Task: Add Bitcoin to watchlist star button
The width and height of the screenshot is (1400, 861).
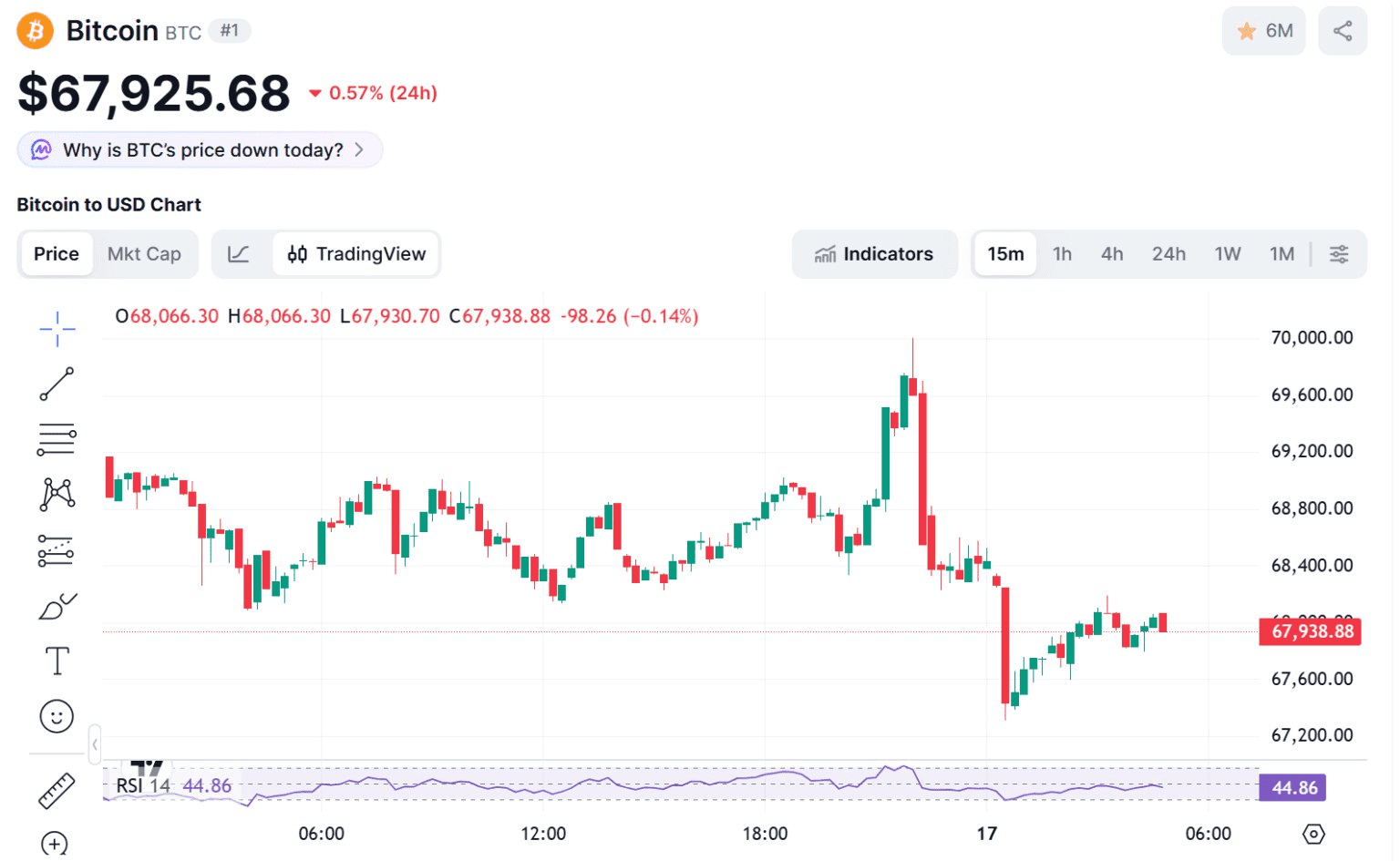Action: pos(1264,31)
